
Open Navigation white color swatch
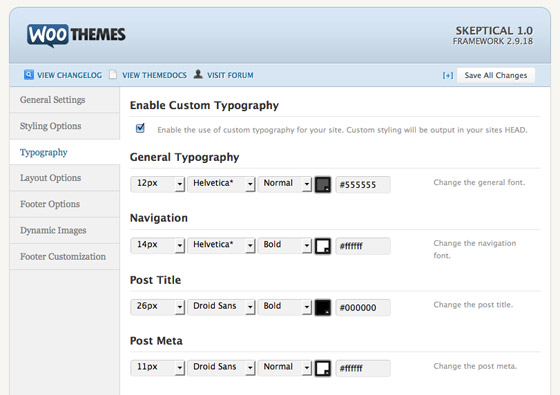(323, 246)
